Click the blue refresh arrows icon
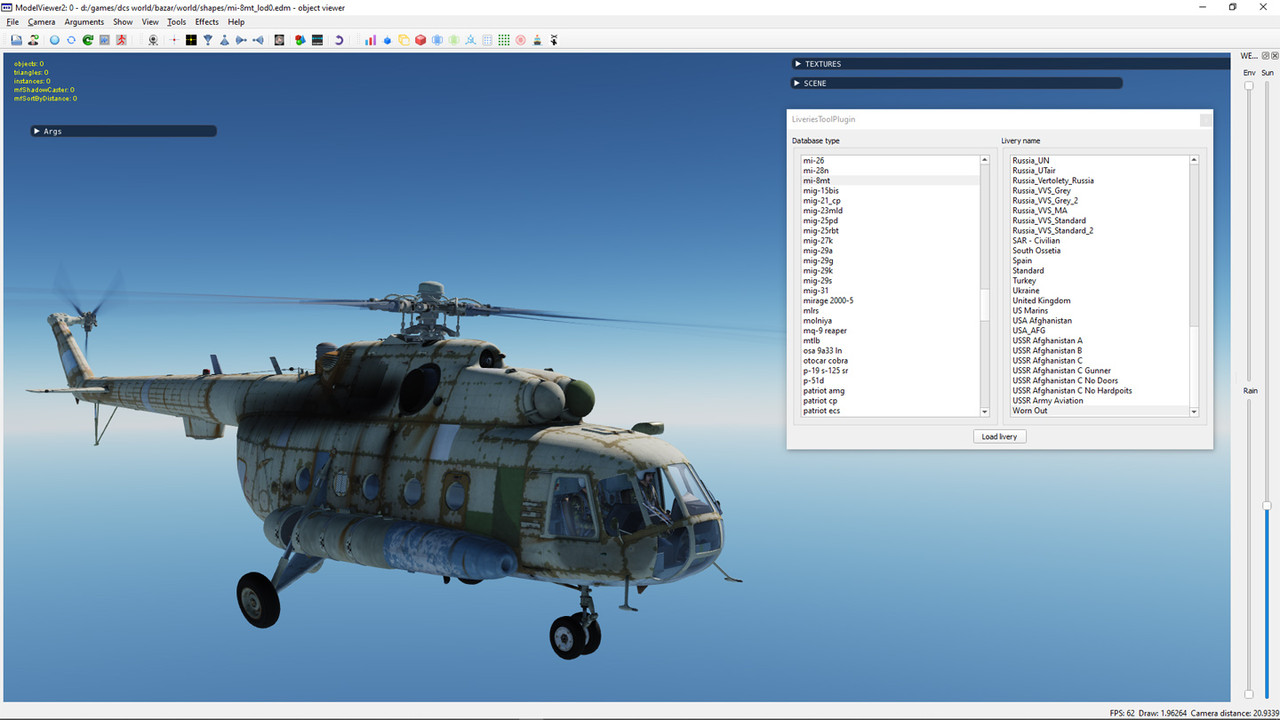 71,40
